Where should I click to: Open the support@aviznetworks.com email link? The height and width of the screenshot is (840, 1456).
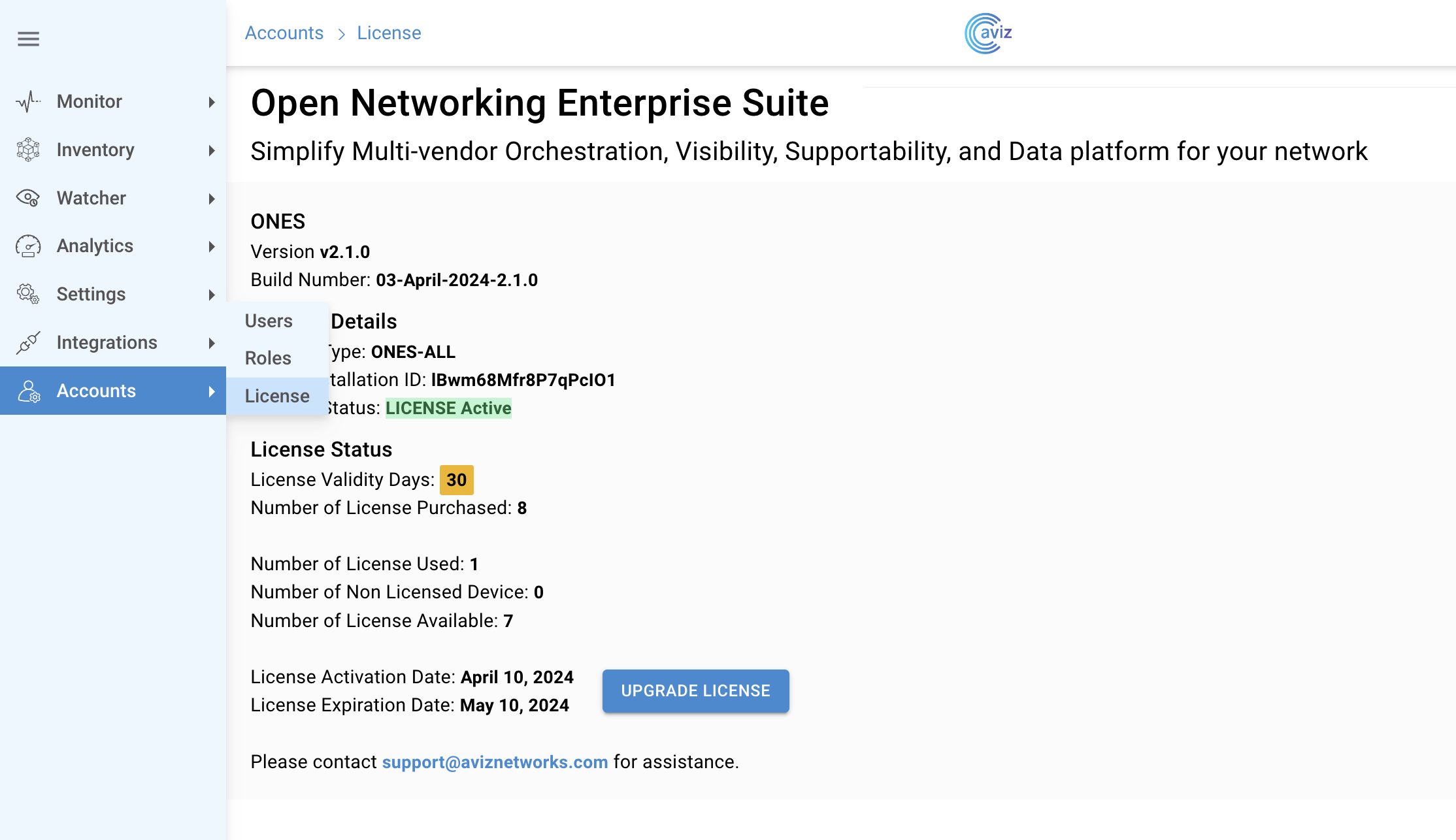point(495,762)
